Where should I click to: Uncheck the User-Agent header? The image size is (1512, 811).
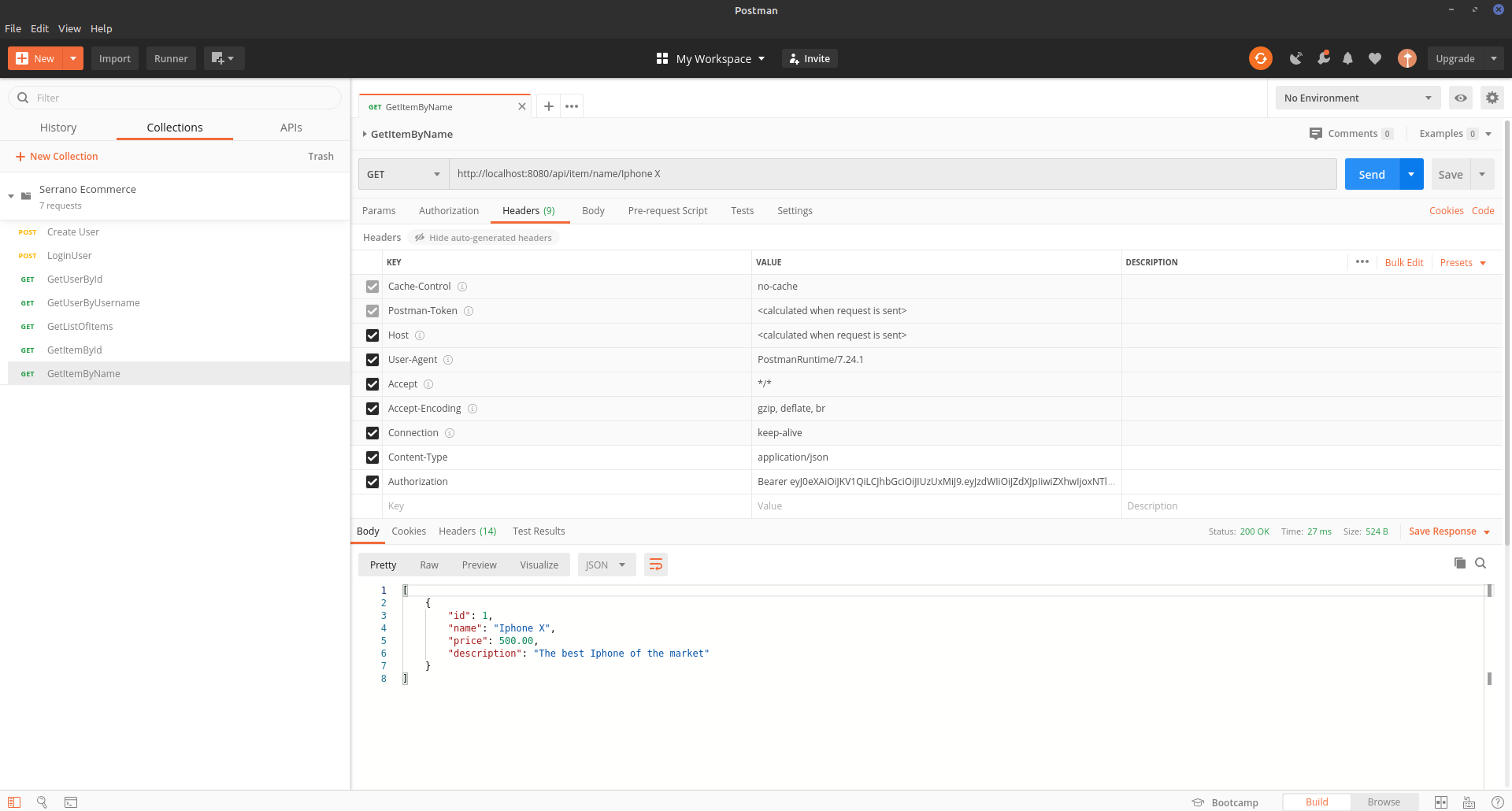point(372,360)
